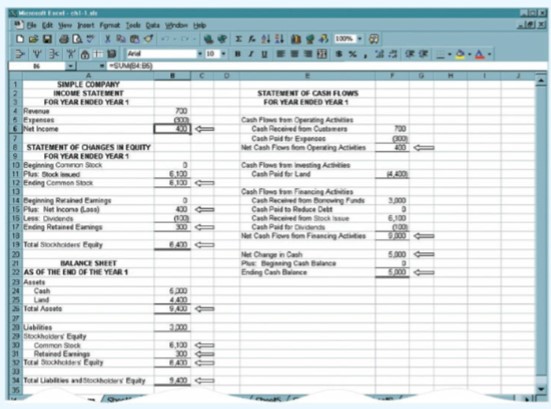
Task: Click the vertical scrollbar up arrow
Action: click(541, 80)
